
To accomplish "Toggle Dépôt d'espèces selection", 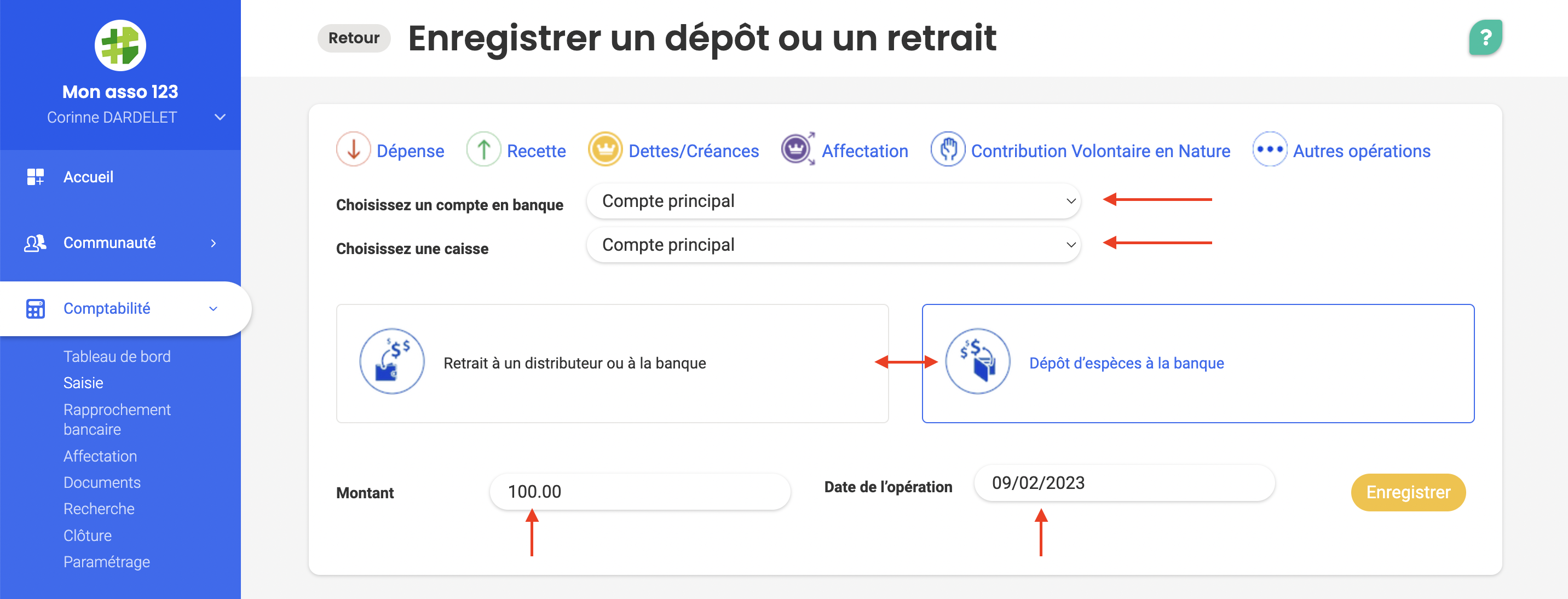I will point(1197,363).
